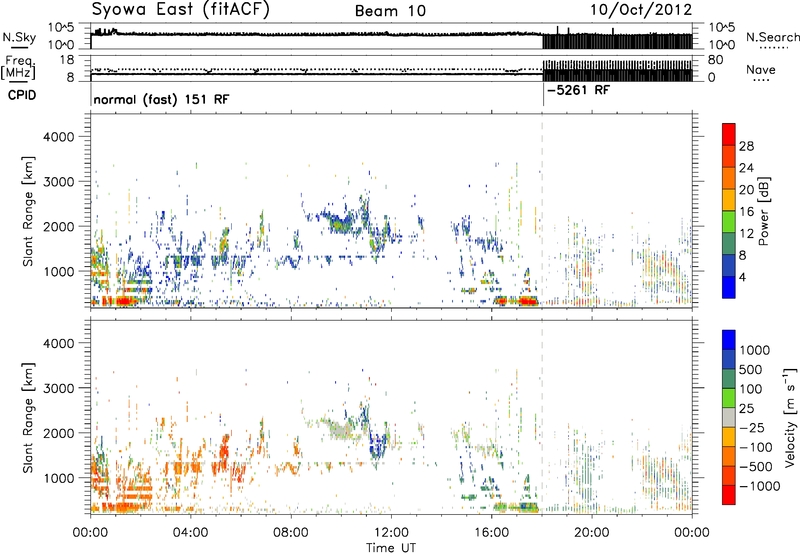
Task: Click the '28' Power colorbar tick
Action: click(x=746, y=146)
